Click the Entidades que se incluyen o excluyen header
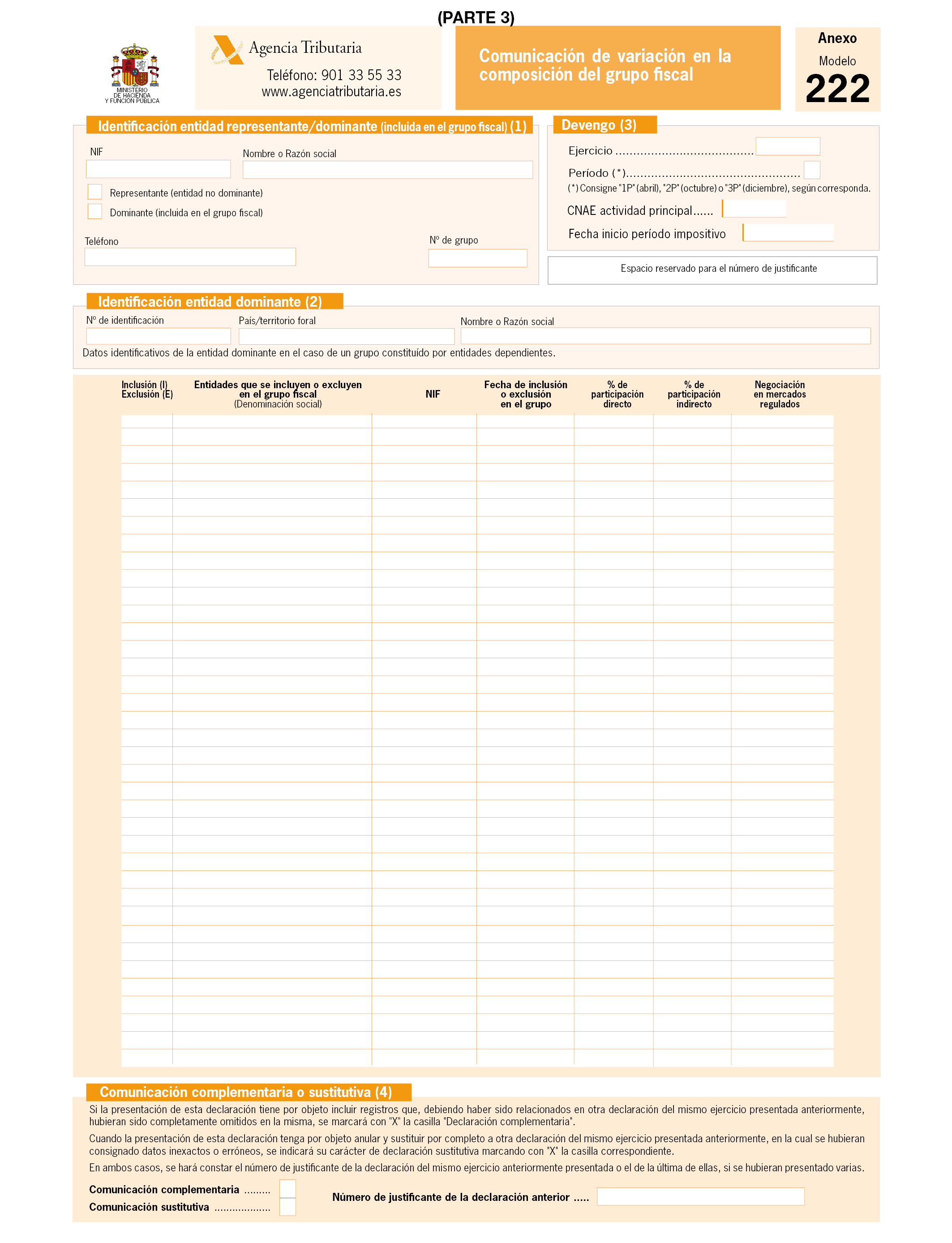The image size is (952, 1243). click(278, 394)
